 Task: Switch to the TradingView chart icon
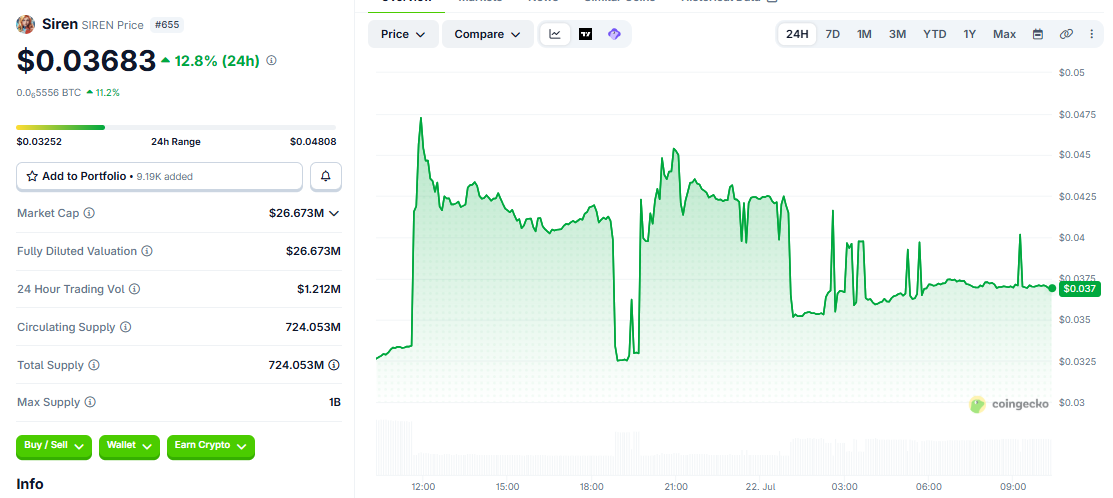586,34
